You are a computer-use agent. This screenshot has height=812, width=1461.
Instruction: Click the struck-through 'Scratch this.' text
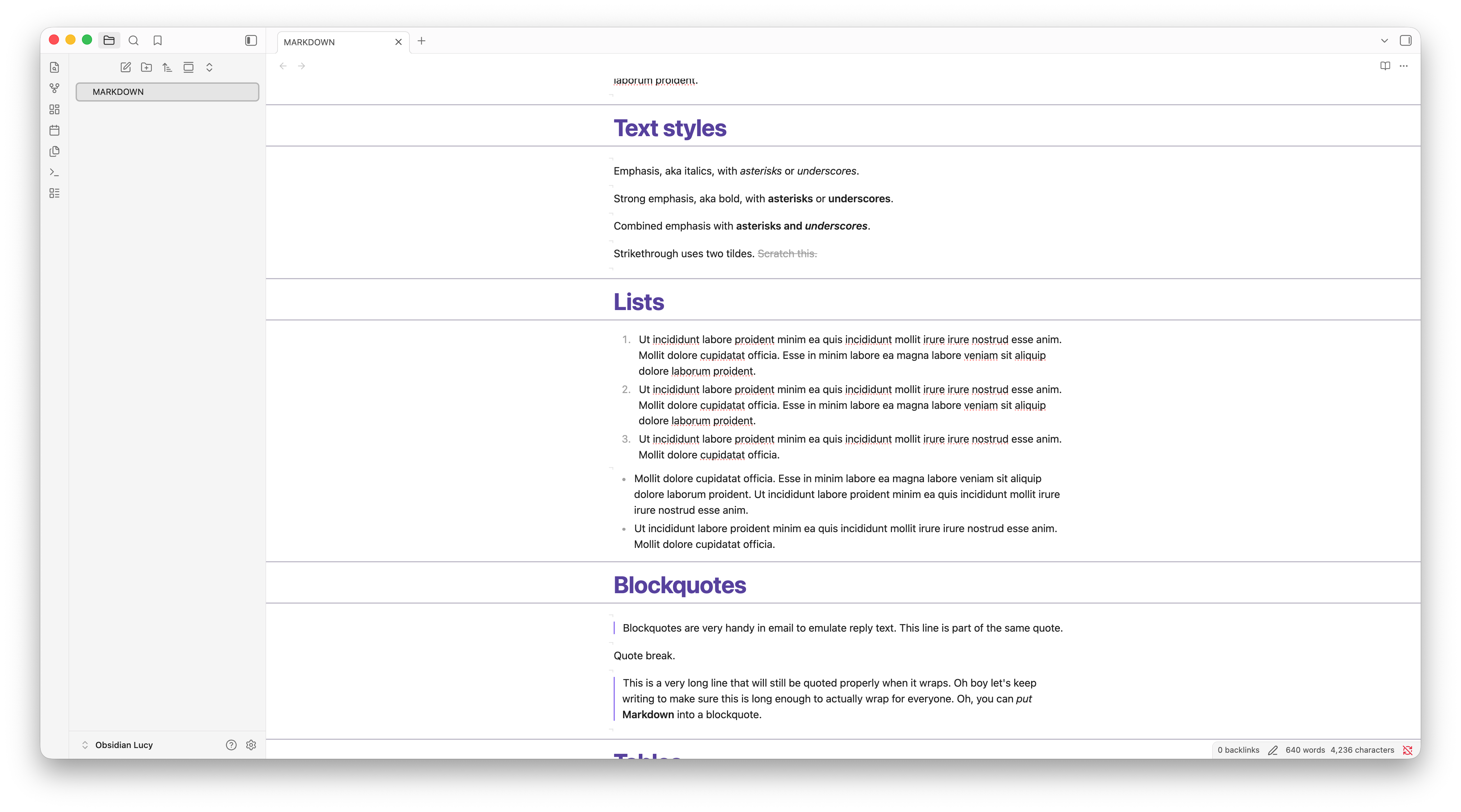coord(787,253)
